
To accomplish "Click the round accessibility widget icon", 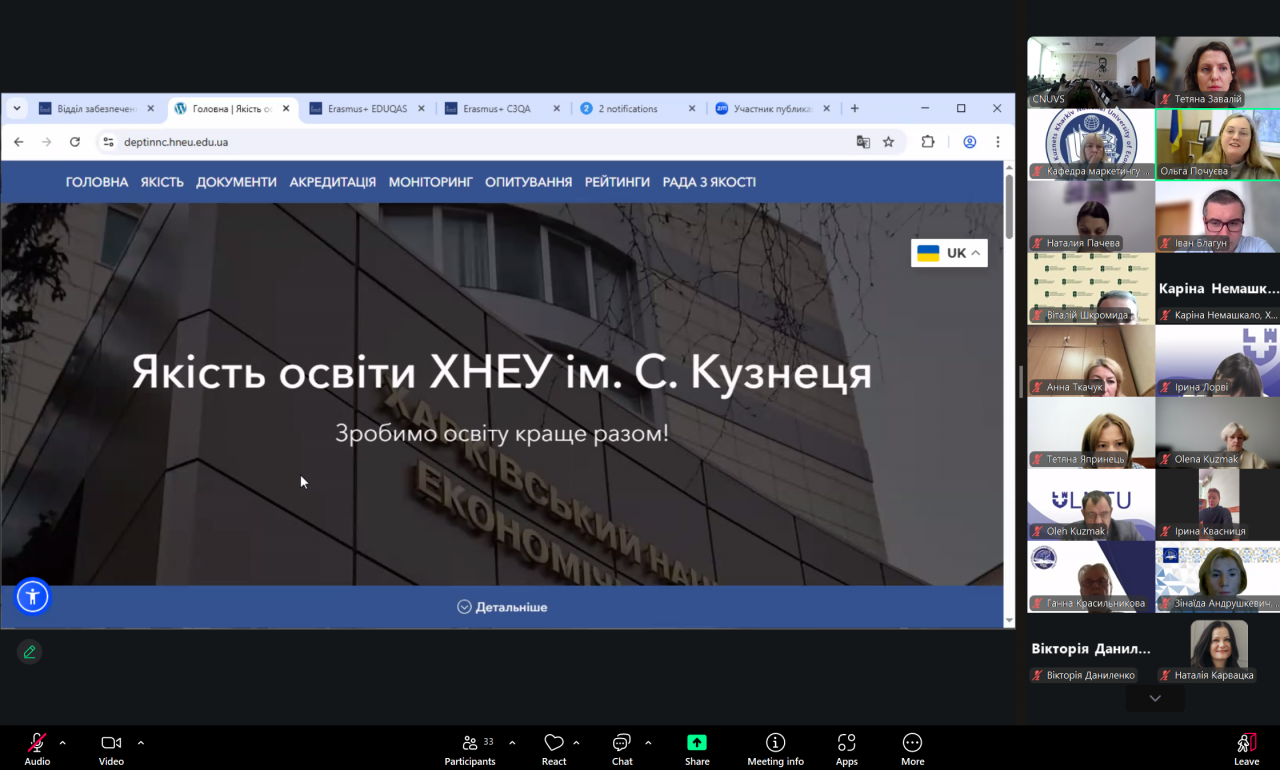I will coord(32,597).
